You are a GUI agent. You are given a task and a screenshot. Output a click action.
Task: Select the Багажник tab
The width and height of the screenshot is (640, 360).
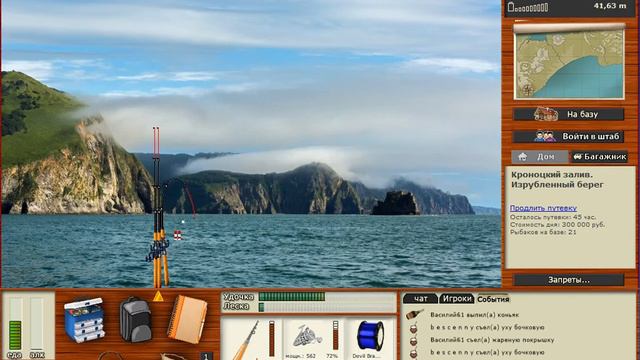click(600, 157)
